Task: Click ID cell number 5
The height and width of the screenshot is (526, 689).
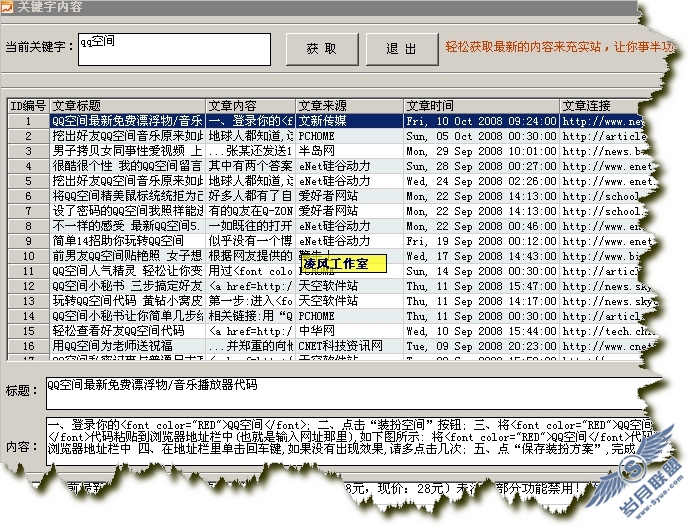Action: [x=29, y=181]
